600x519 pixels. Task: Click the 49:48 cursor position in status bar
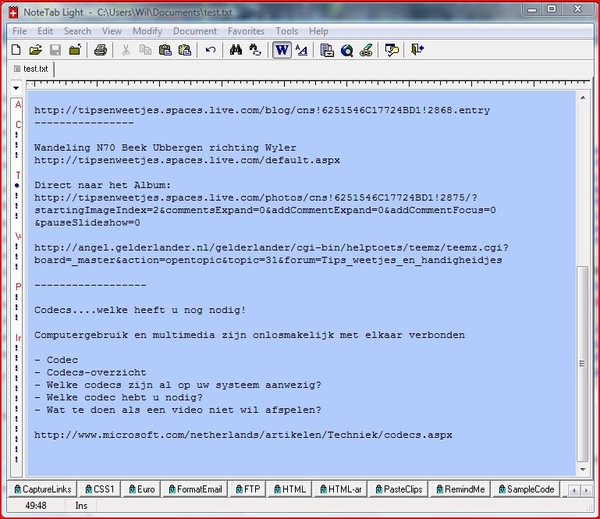pos(36,506)
